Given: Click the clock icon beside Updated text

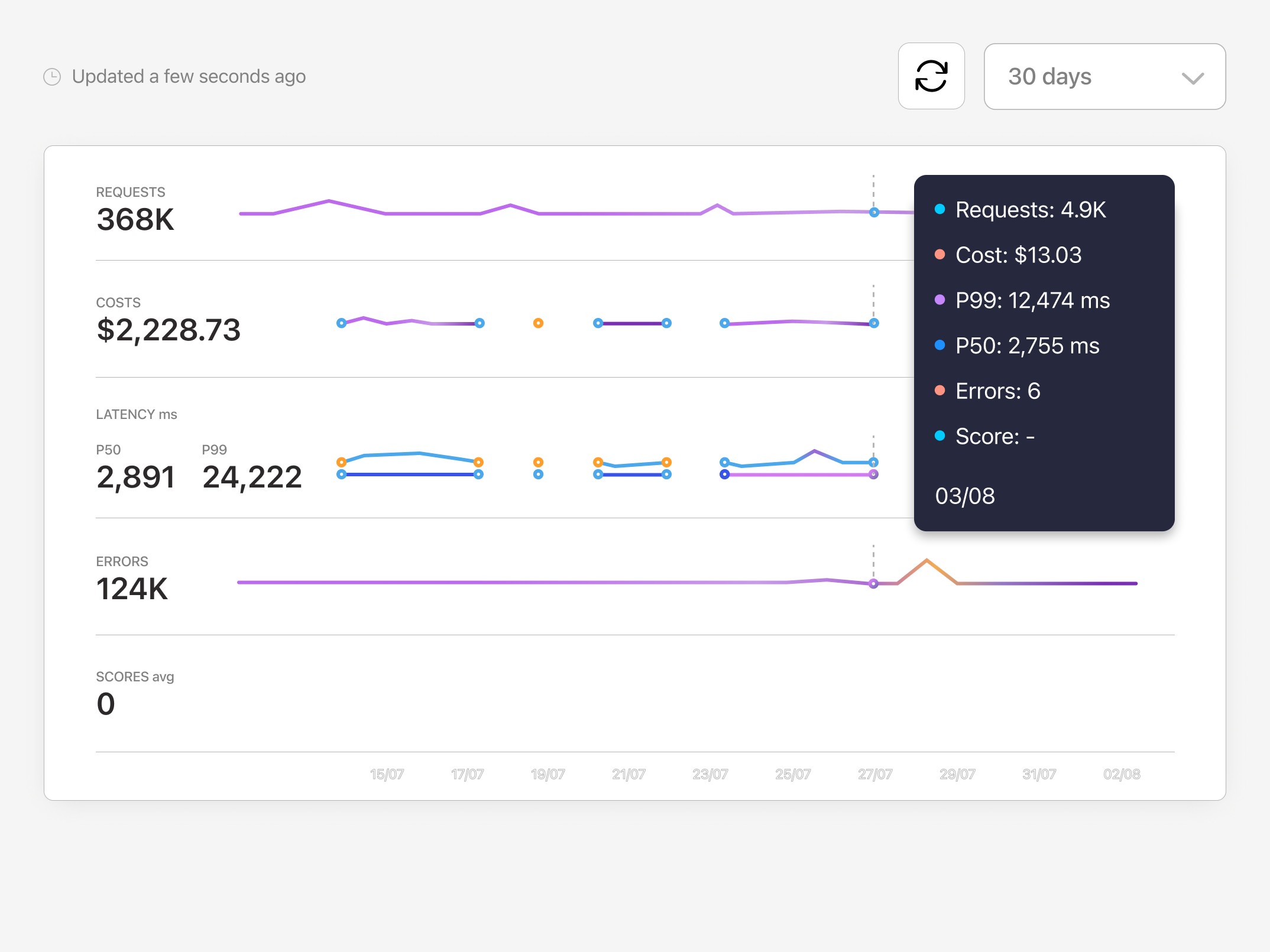Looking at the screenshot, I should point(52,77).
